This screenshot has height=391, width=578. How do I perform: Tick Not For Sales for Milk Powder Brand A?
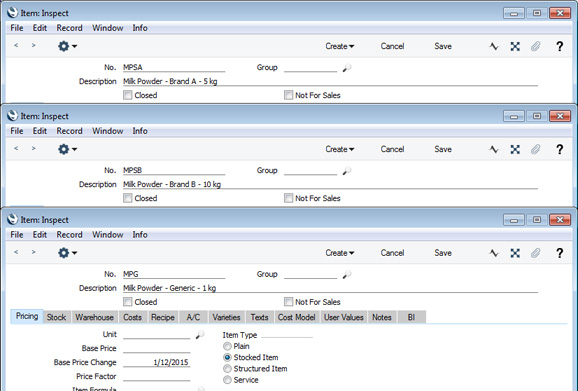pos(288,95)
